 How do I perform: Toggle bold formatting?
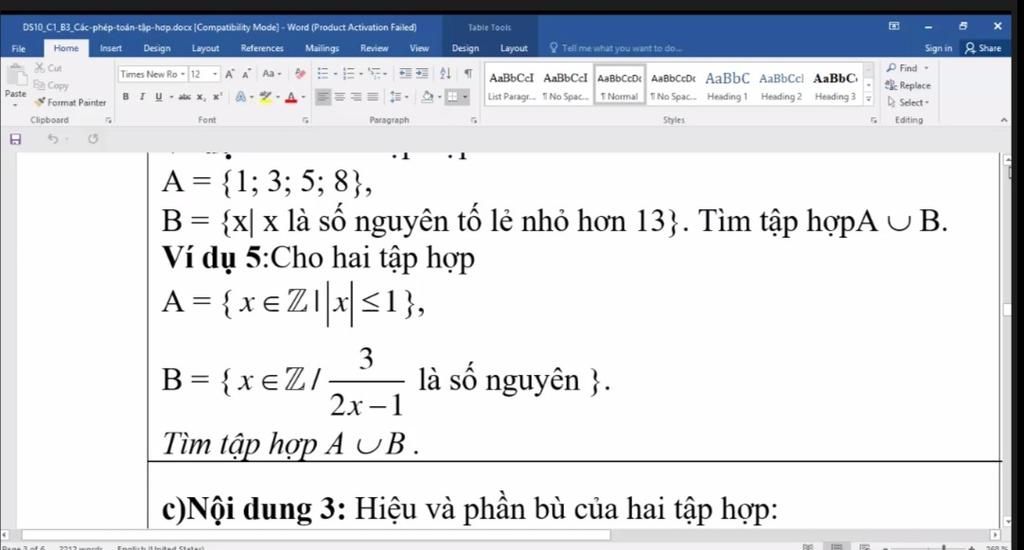click(x=125, y=97)
